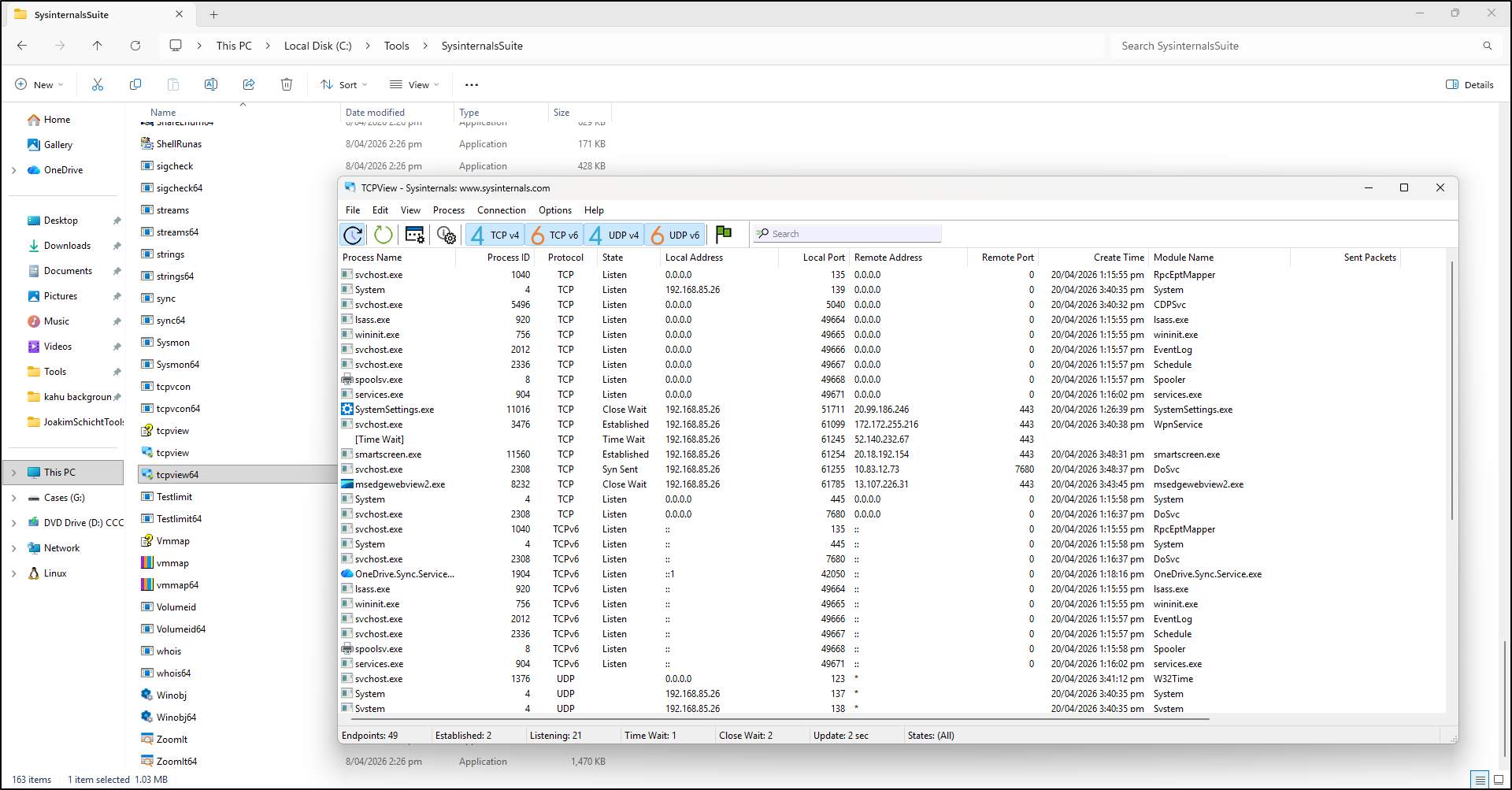Sort by the Sent Packets column header
Image resolution: width=1512 pixels, height=790 pixels.
(x=1345, y=258)
